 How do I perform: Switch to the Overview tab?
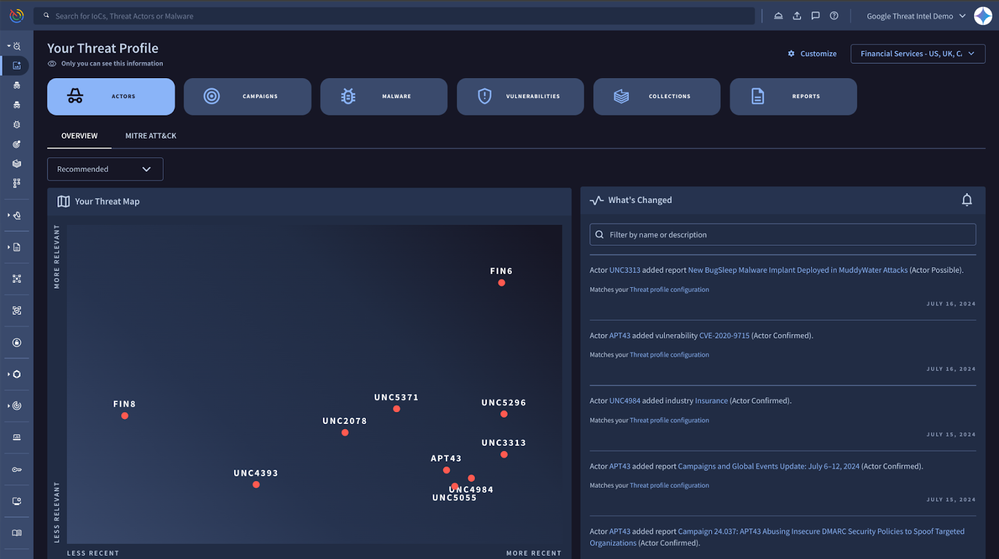[x=80, y=136]
